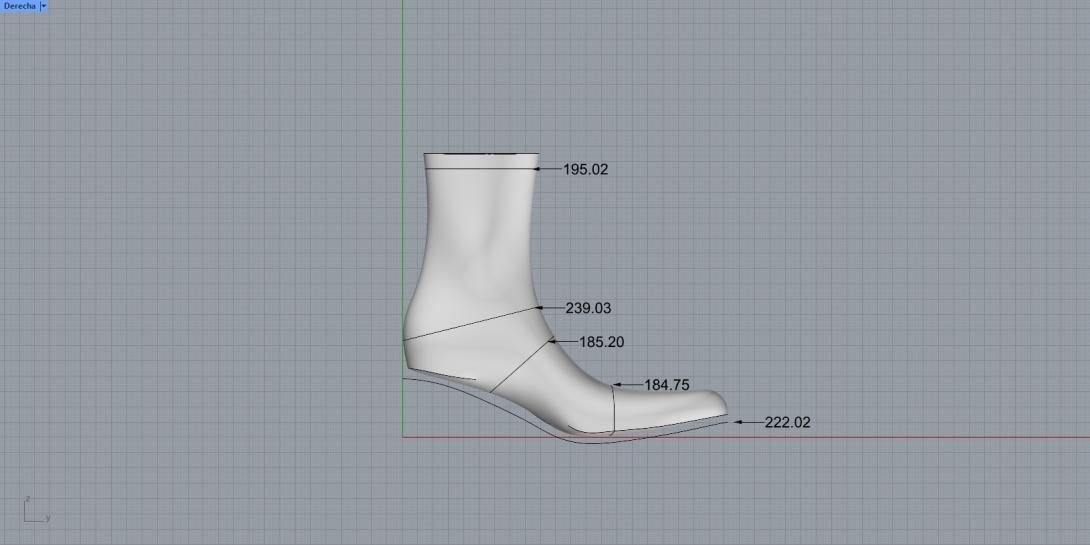Viewport: 1090px width, 545px height.
Task: Select the 195.02 dimension label
Action: tap(585, 169)
